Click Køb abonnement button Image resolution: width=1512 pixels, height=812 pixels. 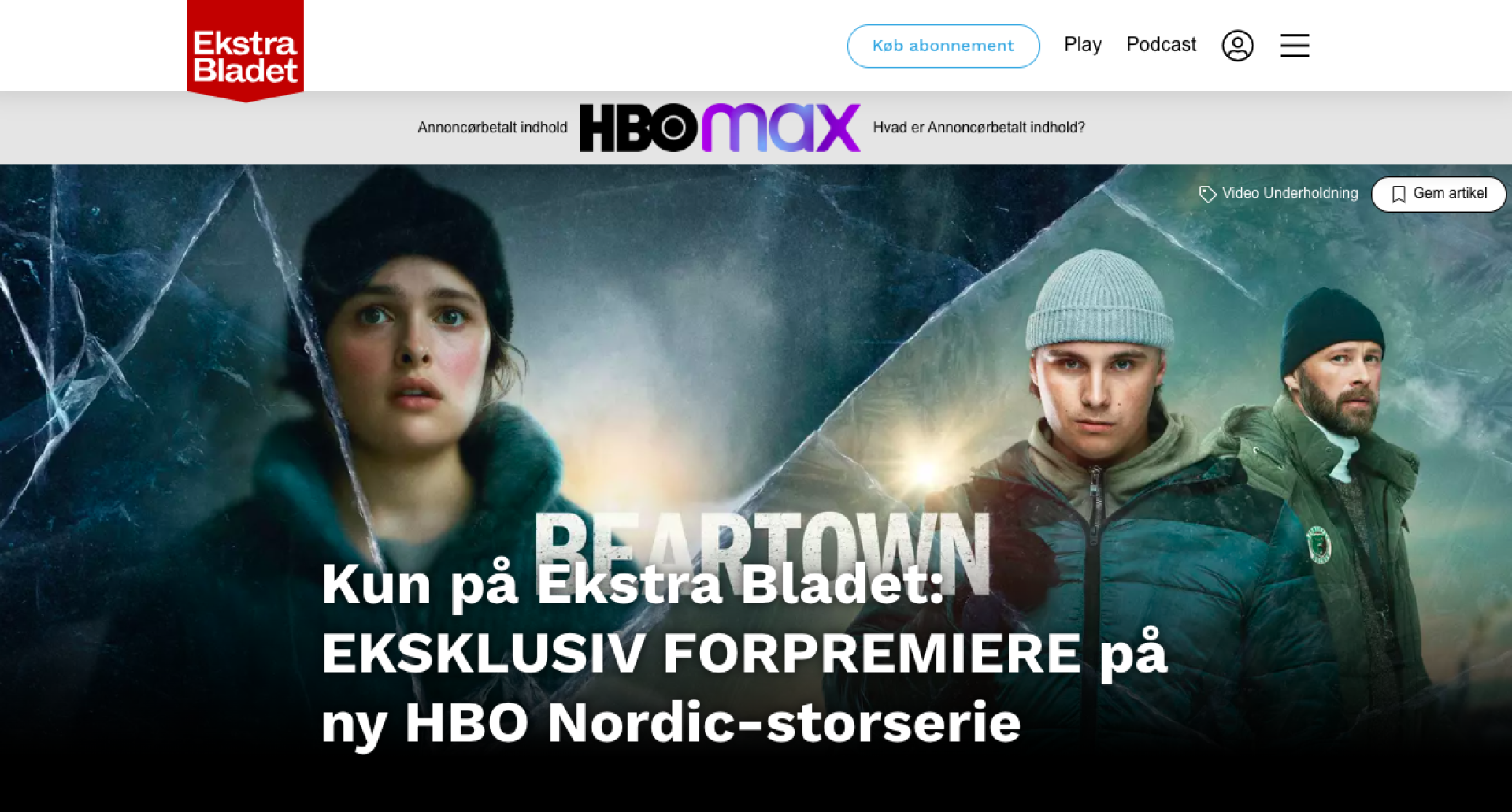pyautogui.click(x=943, y=46)
